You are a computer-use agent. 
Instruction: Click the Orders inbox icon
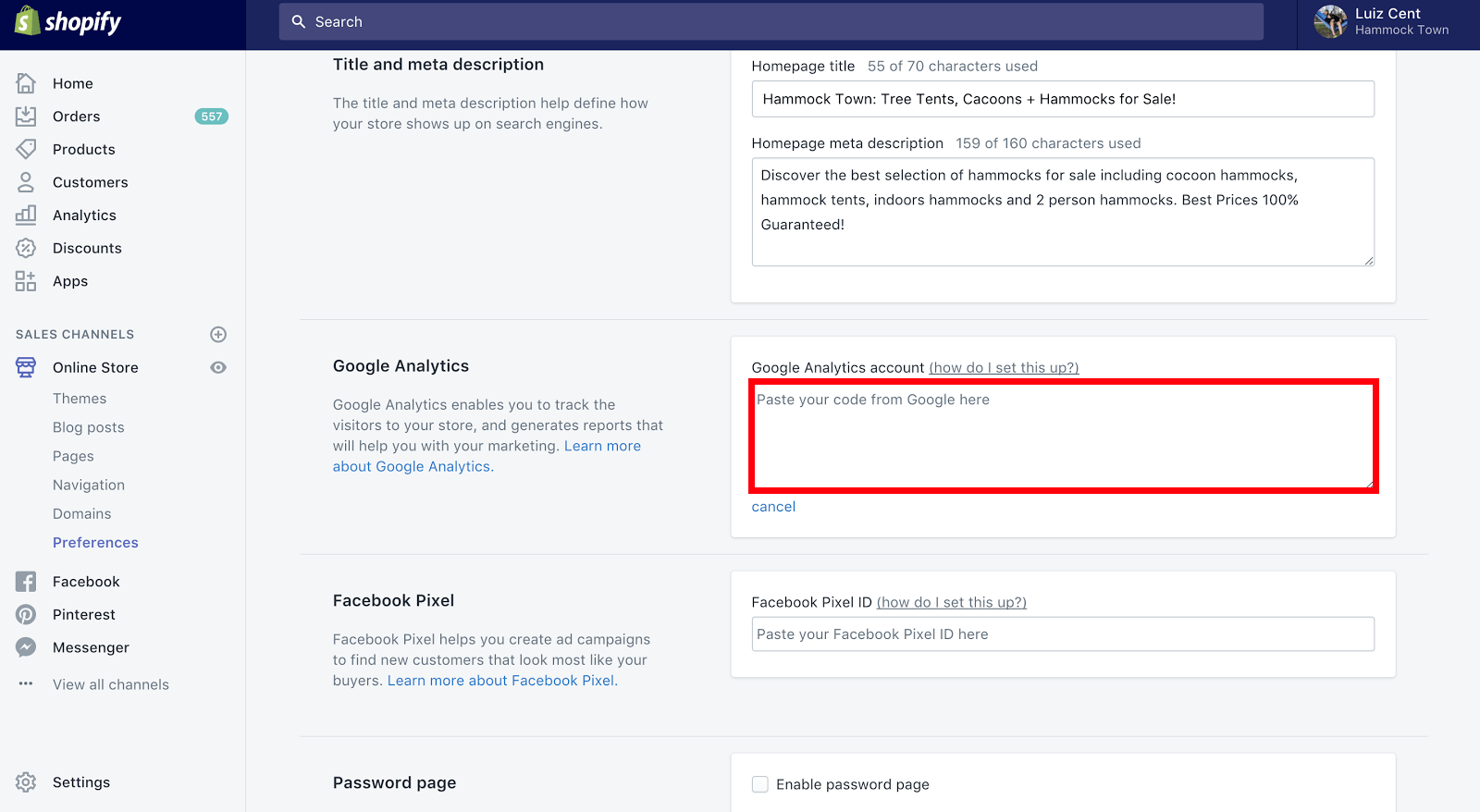coord(26,117)
